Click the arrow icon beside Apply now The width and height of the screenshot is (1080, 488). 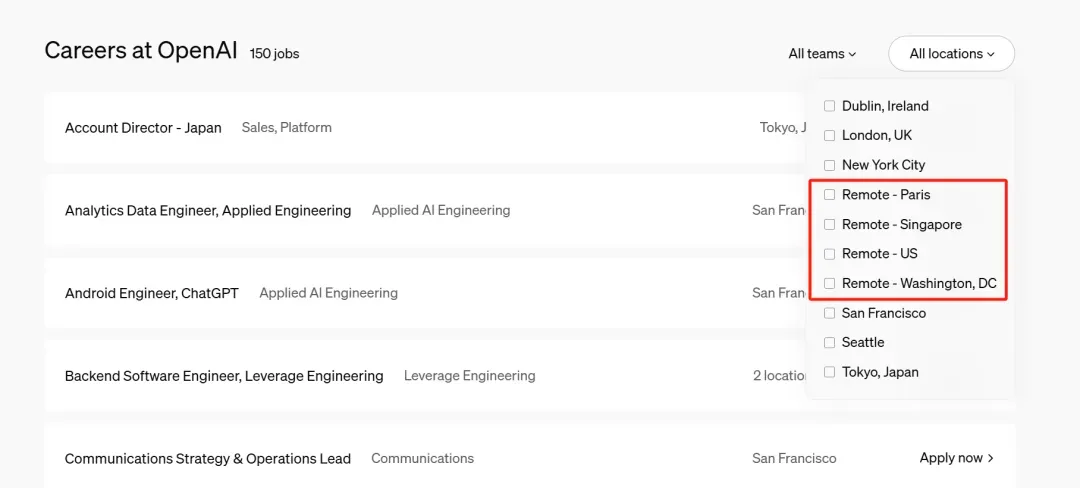(x=991, y=458)
